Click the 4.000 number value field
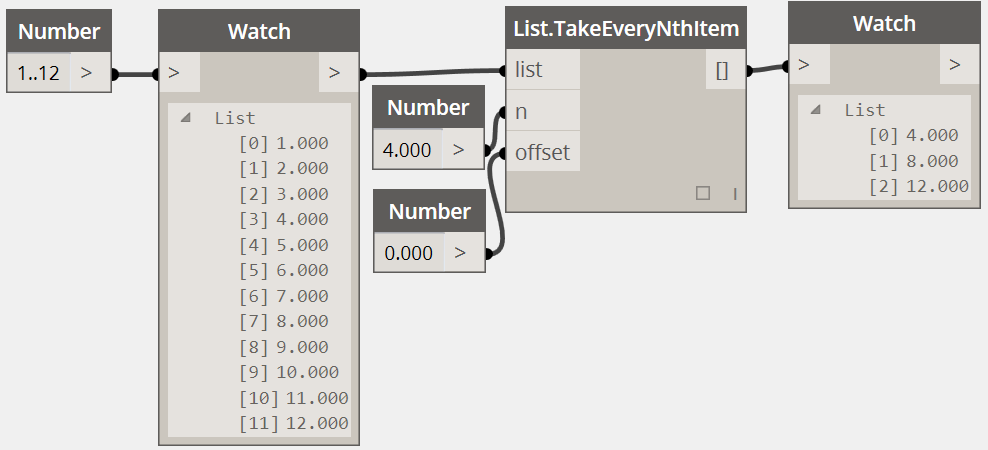The width and height of the screenshot is (988, 450). tap(408, 150)
